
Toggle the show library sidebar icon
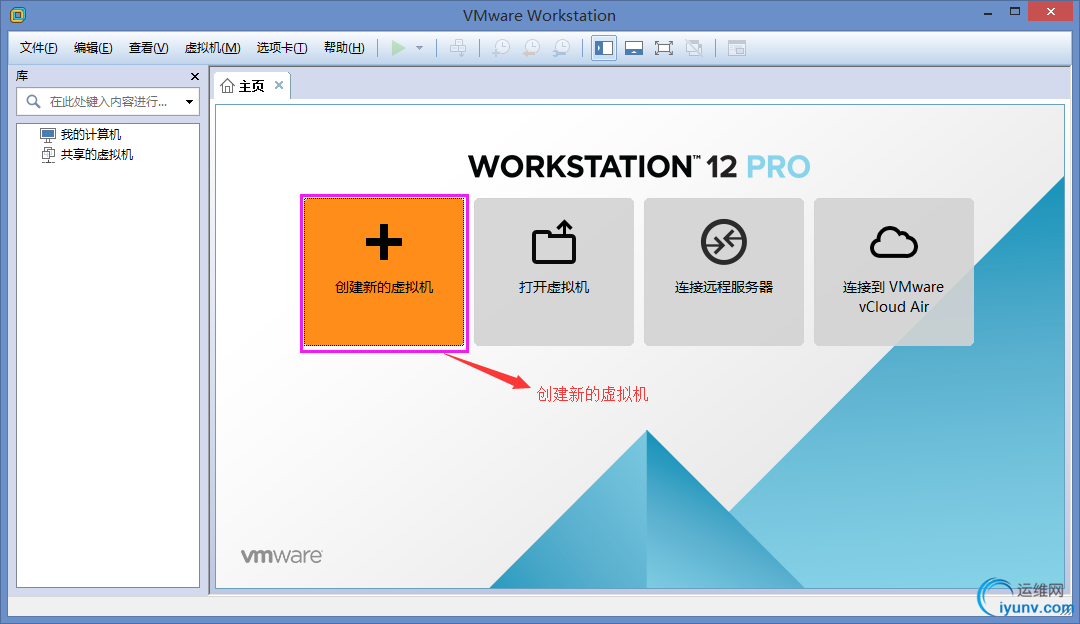click(x=604, y=48)
